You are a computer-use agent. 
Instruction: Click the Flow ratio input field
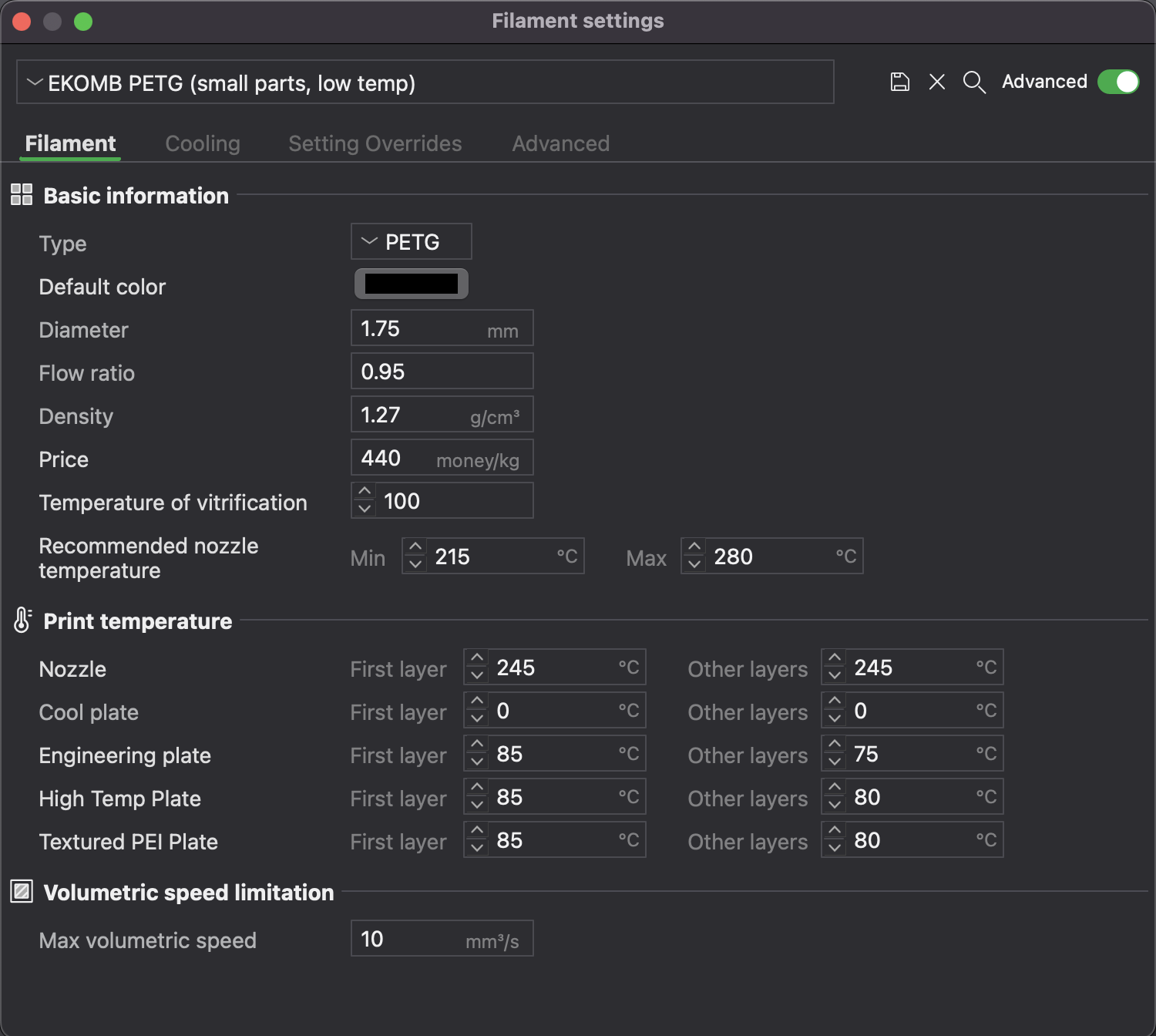442,372
